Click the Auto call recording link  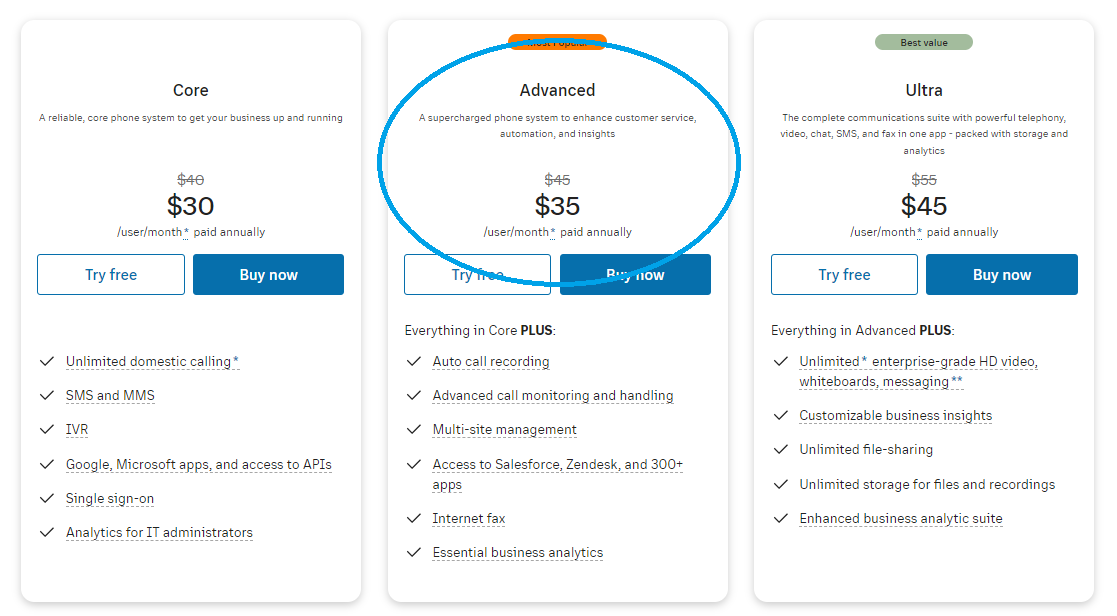(491, 362)
